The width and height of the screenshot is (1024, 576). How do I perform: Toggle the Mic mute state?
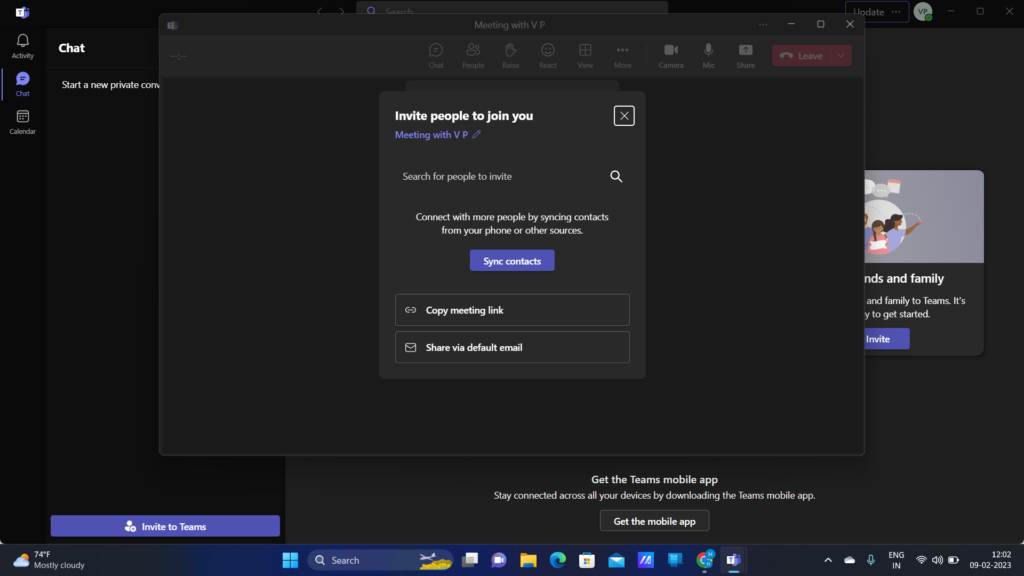tap(709, 56)
